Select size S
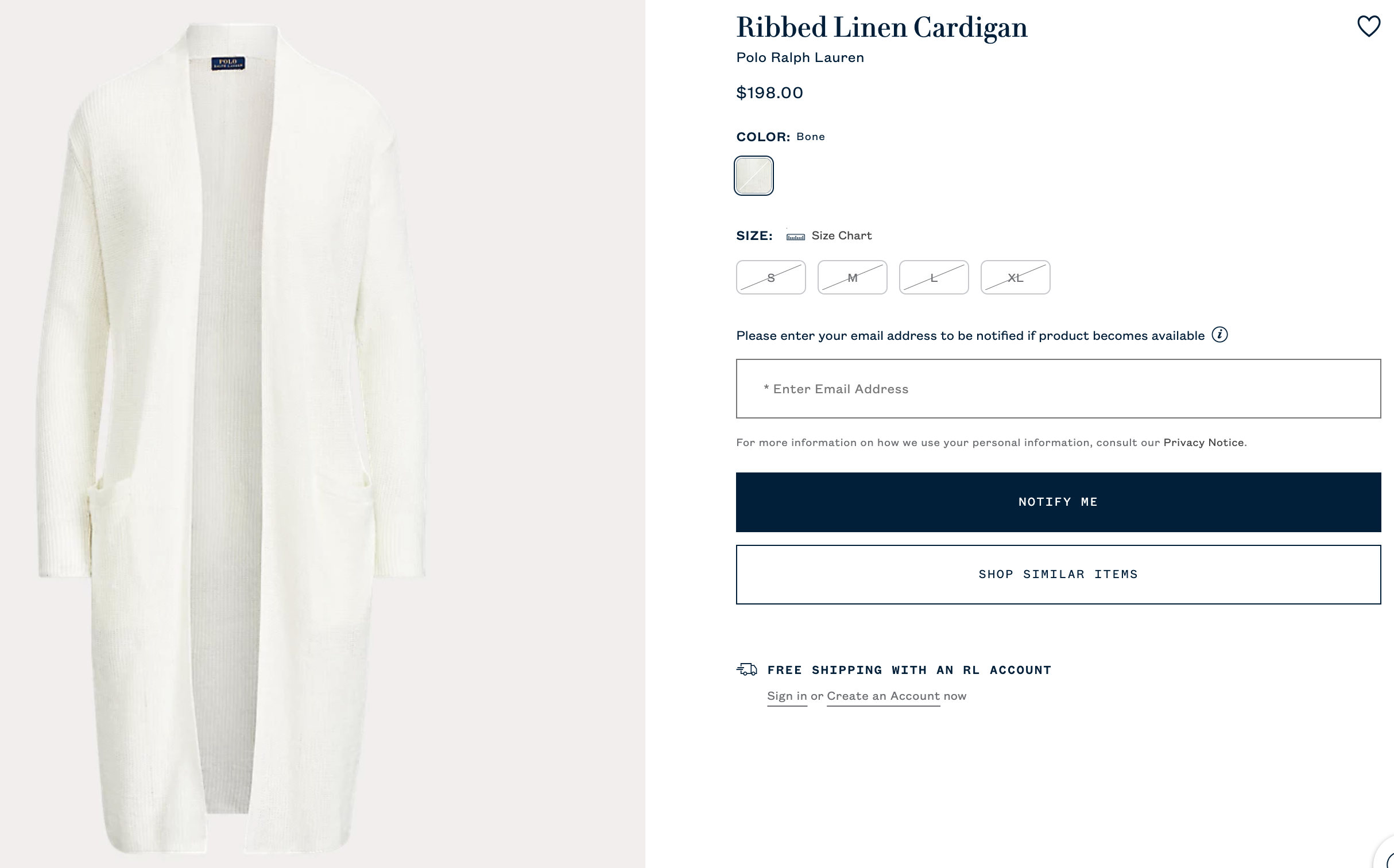This screenshot has width=1394, height=868. tap(770, 277)
